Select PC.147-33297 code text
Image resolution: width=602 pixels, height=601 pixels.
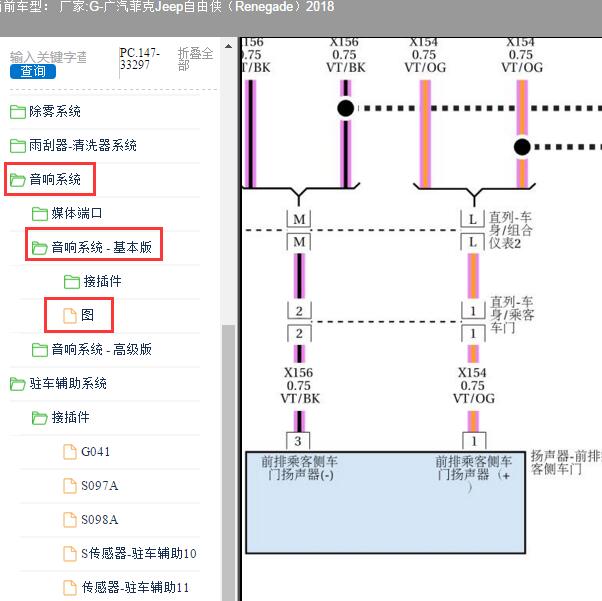pos(139,59)
